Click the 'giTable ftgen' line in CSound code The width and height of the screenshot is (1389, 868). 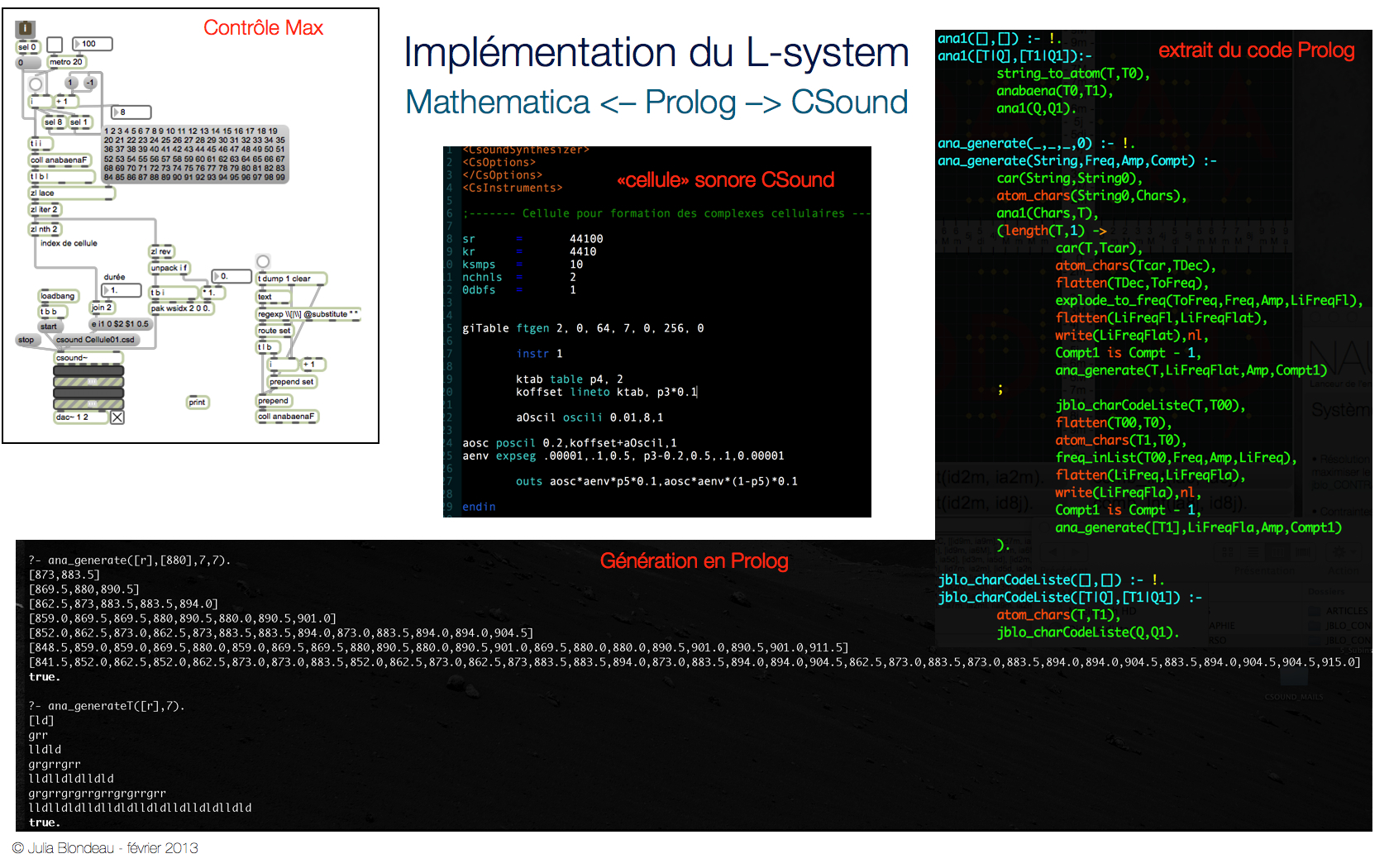(583, 328)
